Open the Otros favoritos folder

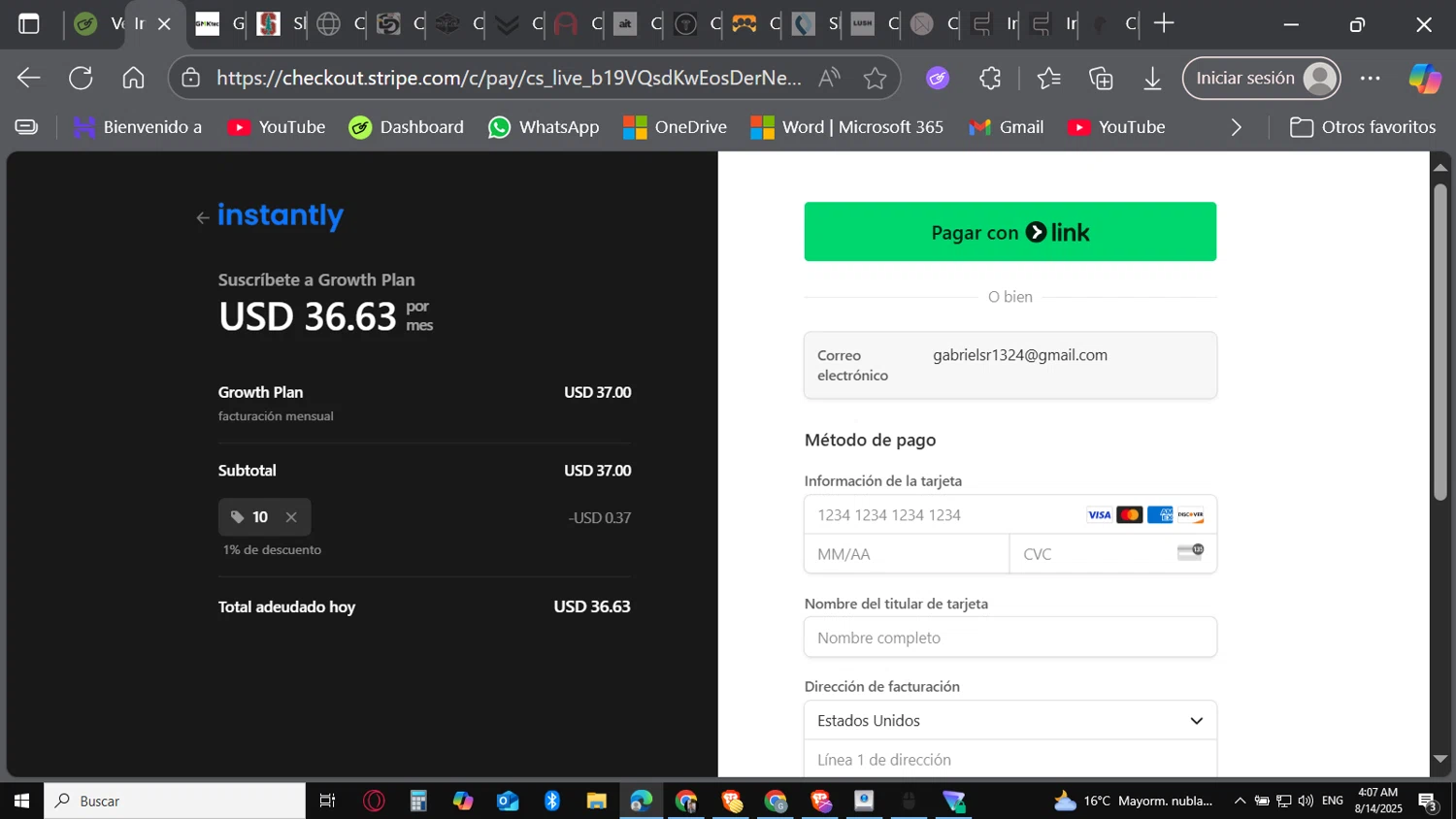[1363, 127]
